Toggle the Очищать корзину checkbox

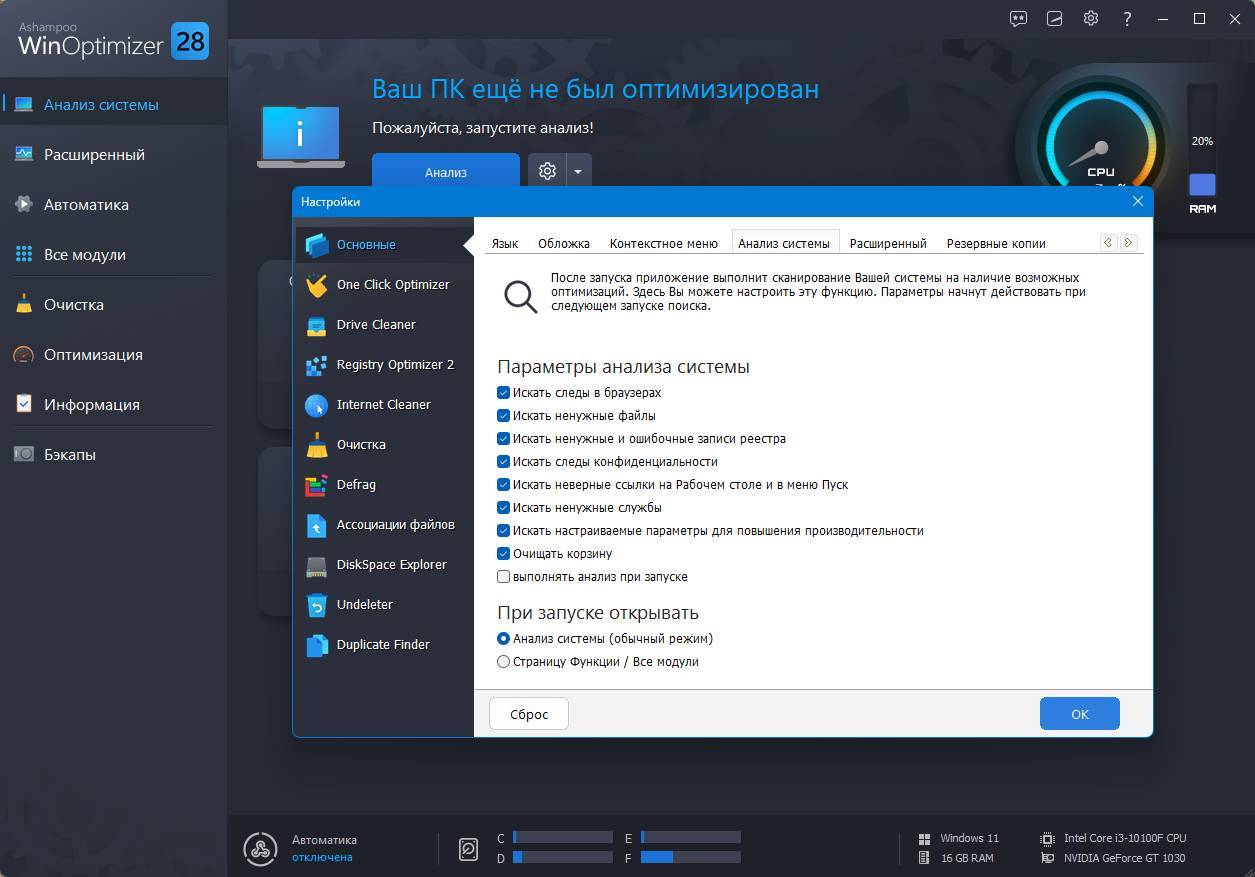[504, 554]
